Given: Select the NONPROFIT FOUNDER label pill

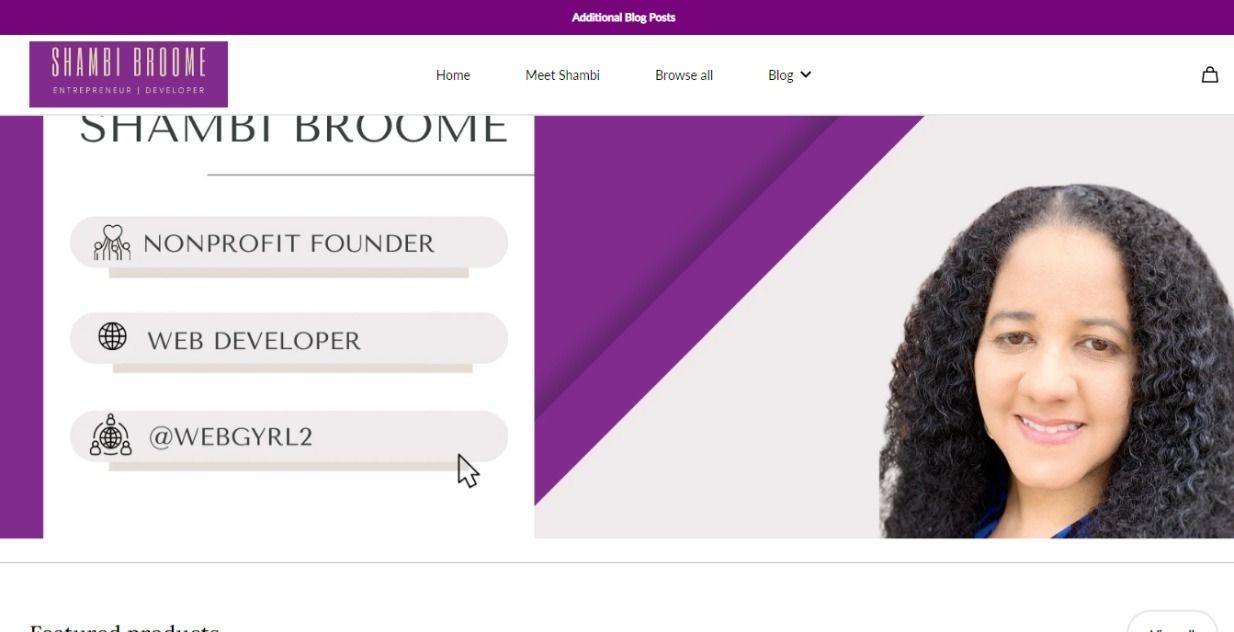Looking at the screenshot, I should pyautogui.click(x=289, y=242).
